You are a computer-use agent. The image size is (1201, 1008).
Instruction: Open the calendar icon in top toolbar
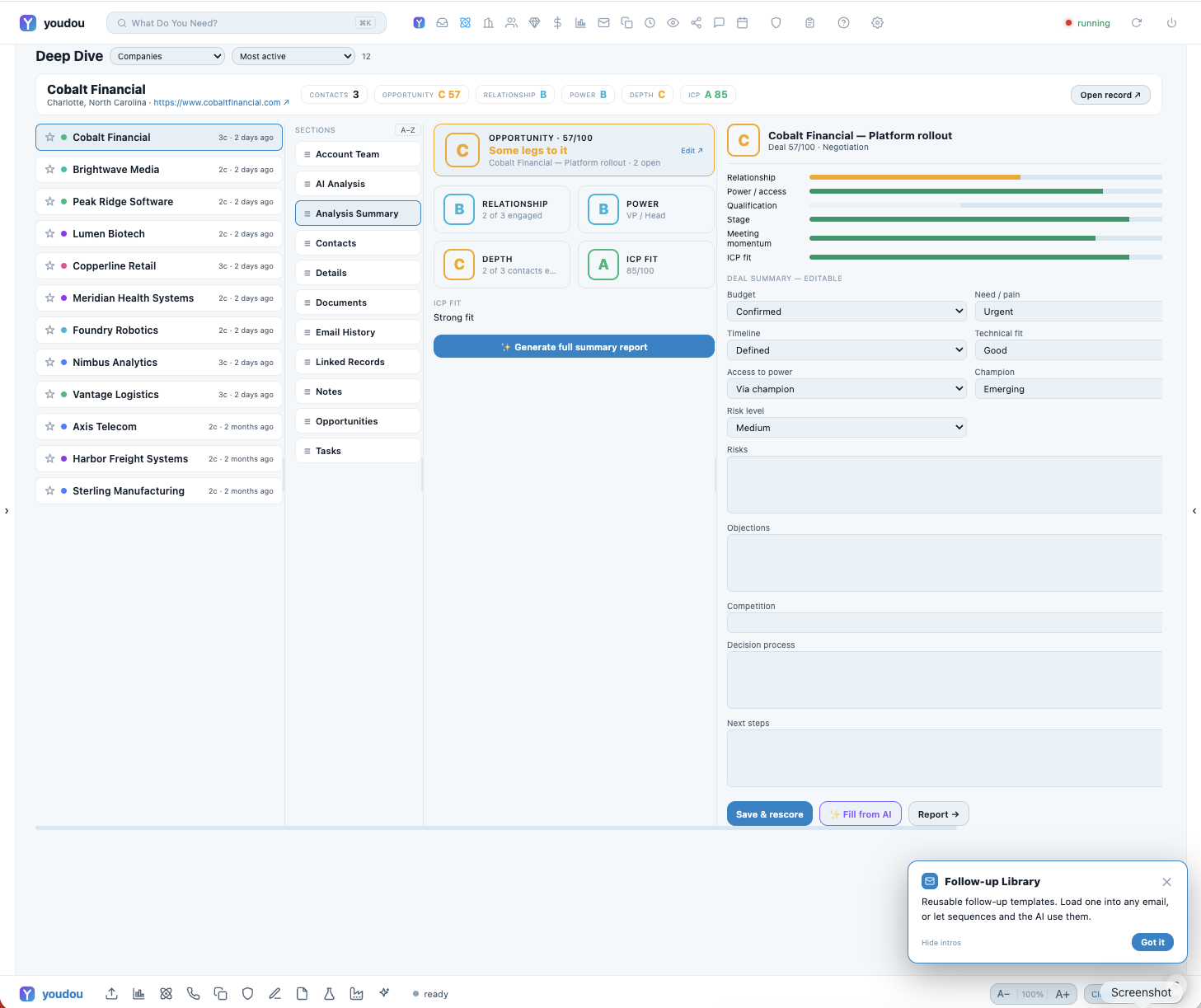(743, 23)
